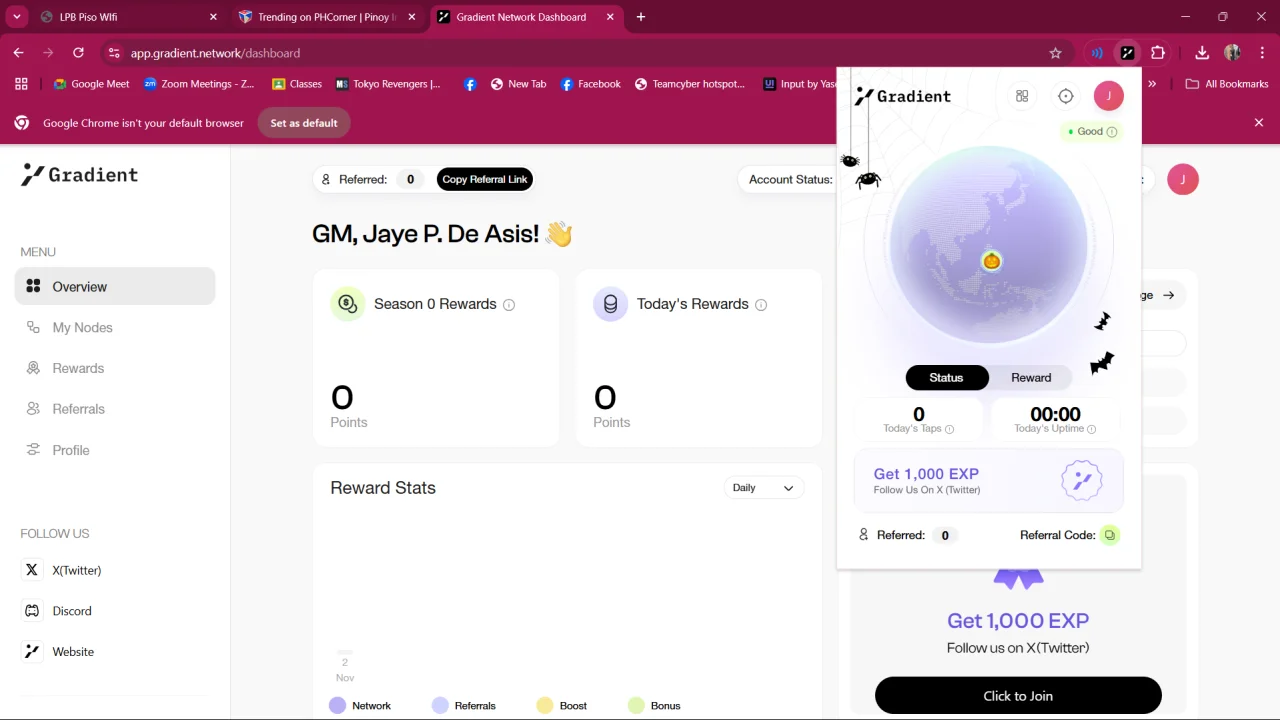Click the Referrals legend color swatch
This screenshot has width=1280, height=720.
440,706
